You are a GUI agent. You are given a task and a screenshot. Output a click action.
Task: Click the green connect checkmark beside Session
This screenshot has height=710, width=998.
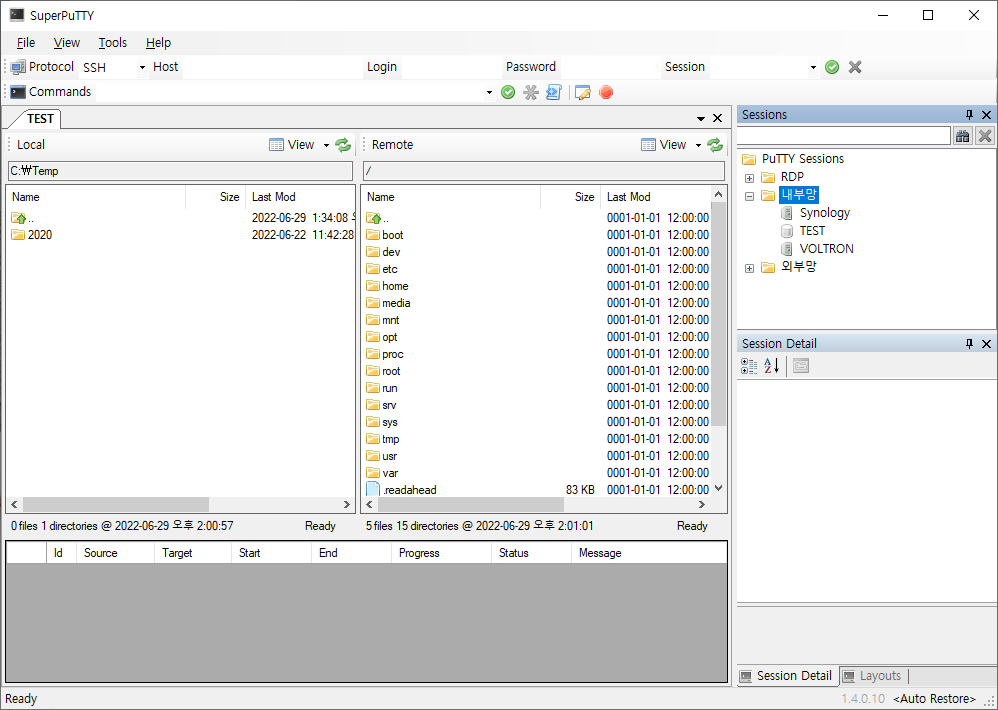pyautogui.click(x=832, y=67)
